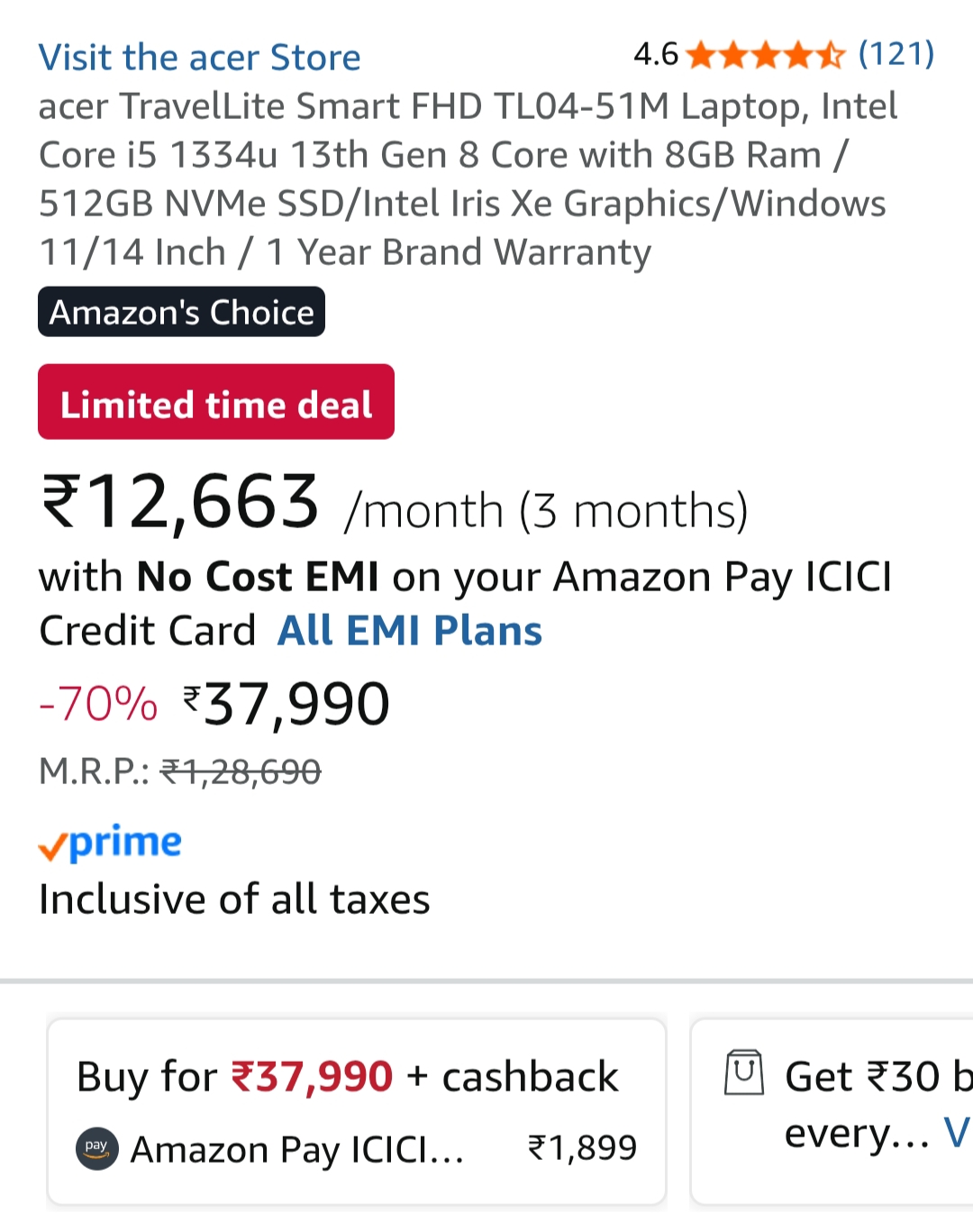Tap the ₹12,663 per month EMI price
Image resolution: width=973 pixels, height=1232 pixels.
pyautogui.click(x=180, y=503)
